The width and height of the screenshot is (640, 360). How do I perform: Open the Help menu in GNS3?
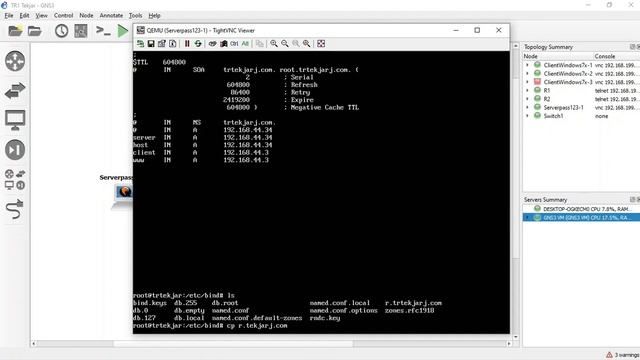[x=154, y=16]
